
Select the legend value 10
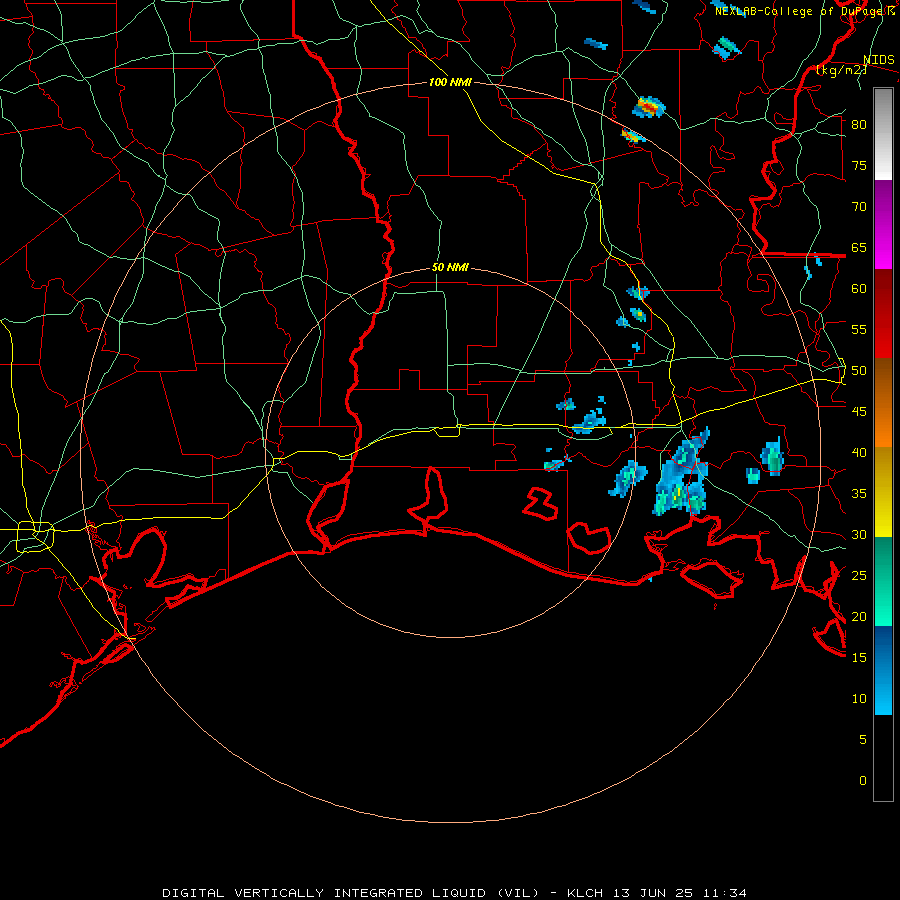tap(859, 699)
